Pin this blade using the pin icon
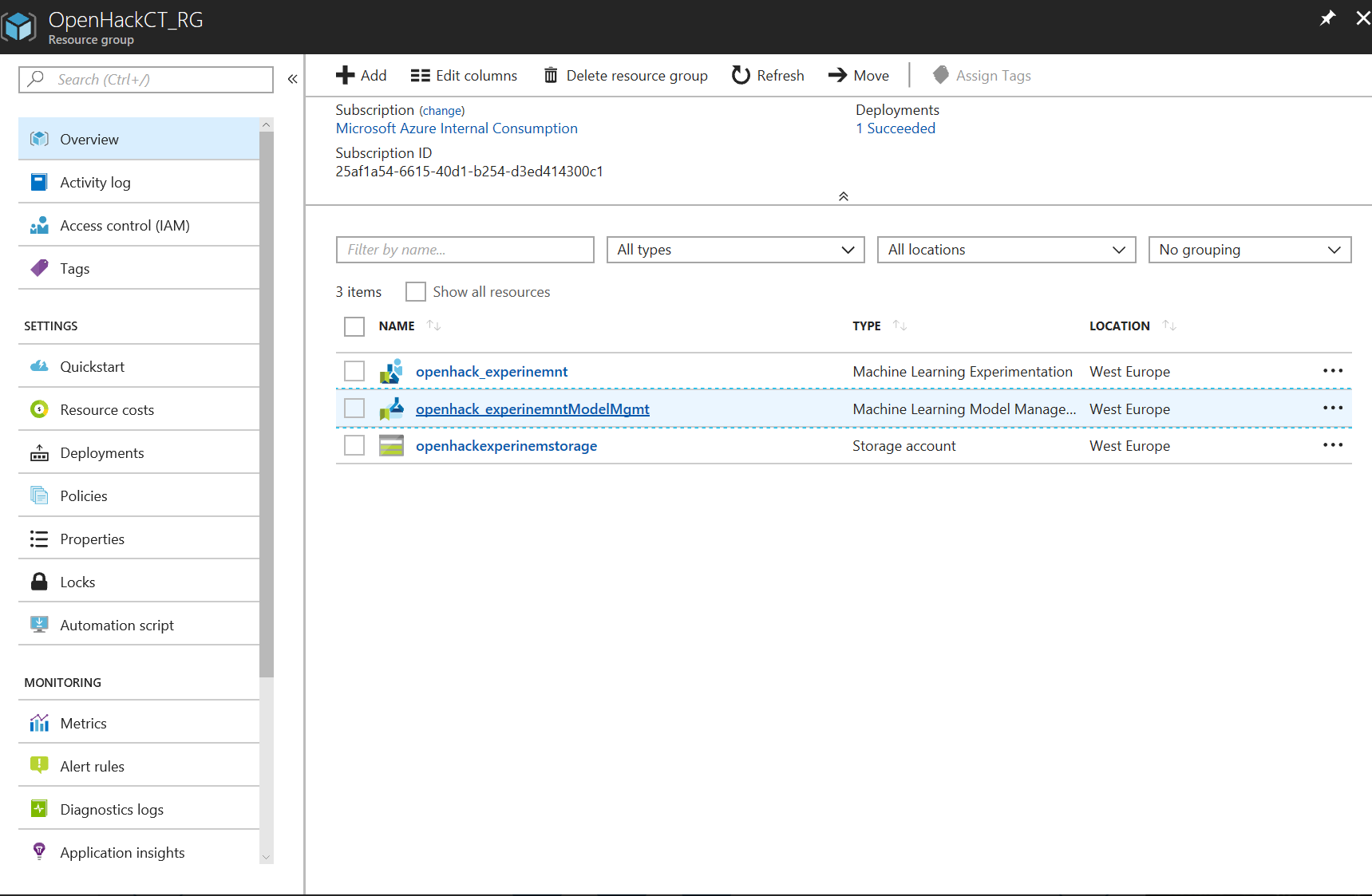The image size is (1372, 896). (1327, 18)
